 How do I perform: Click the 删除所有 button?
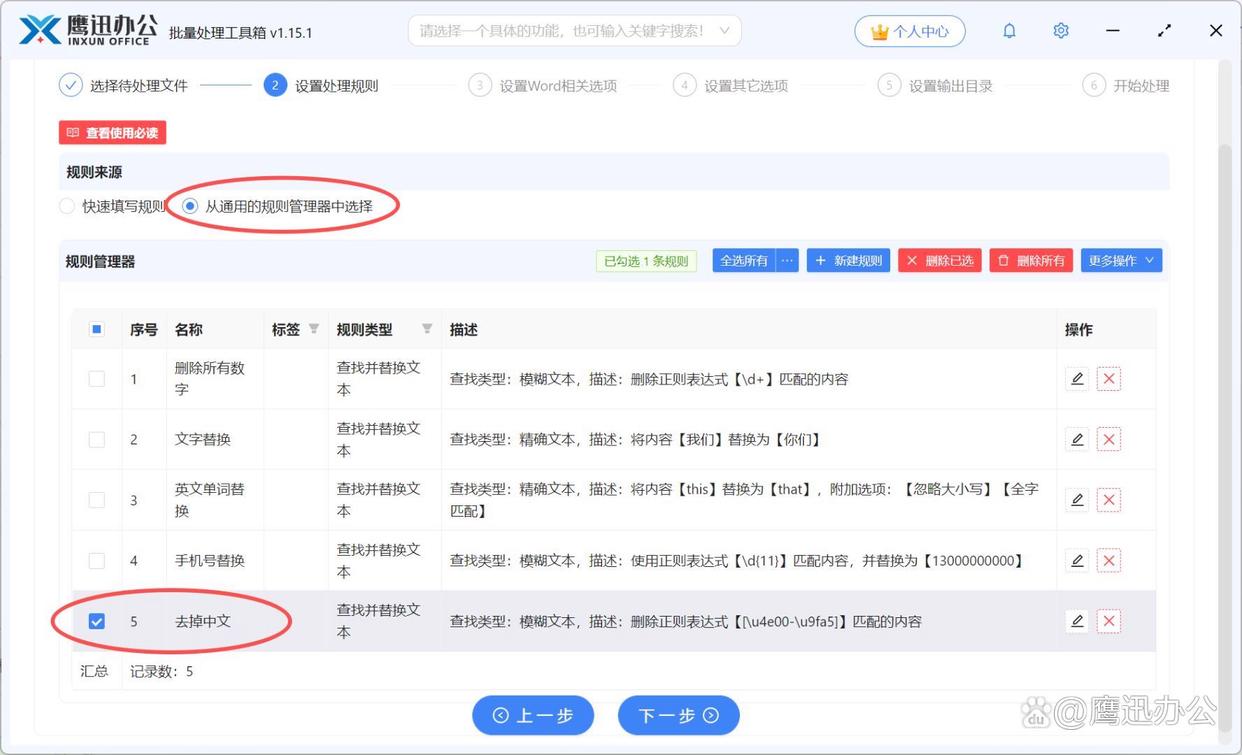pos(1031,261)
